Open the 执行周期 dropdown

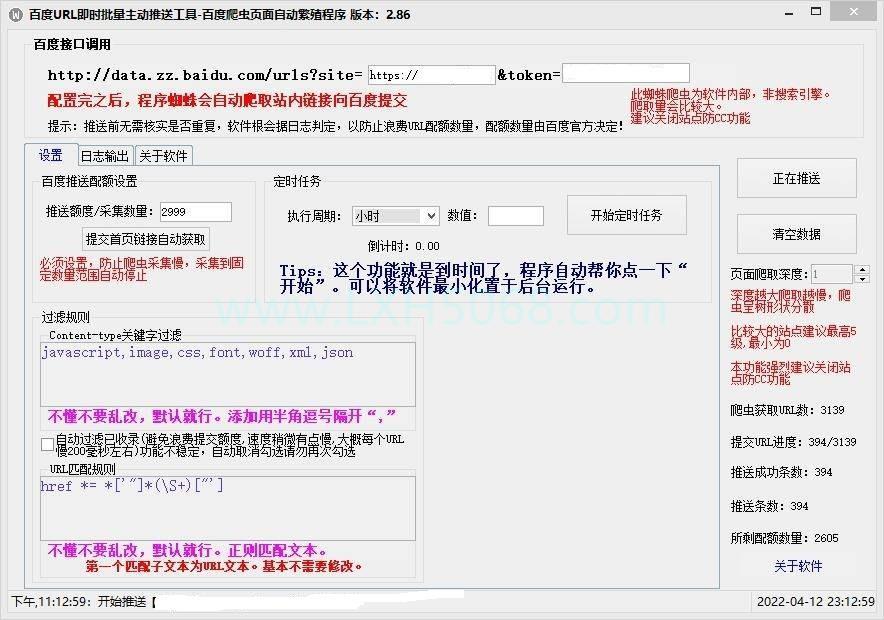click(396, 216)
